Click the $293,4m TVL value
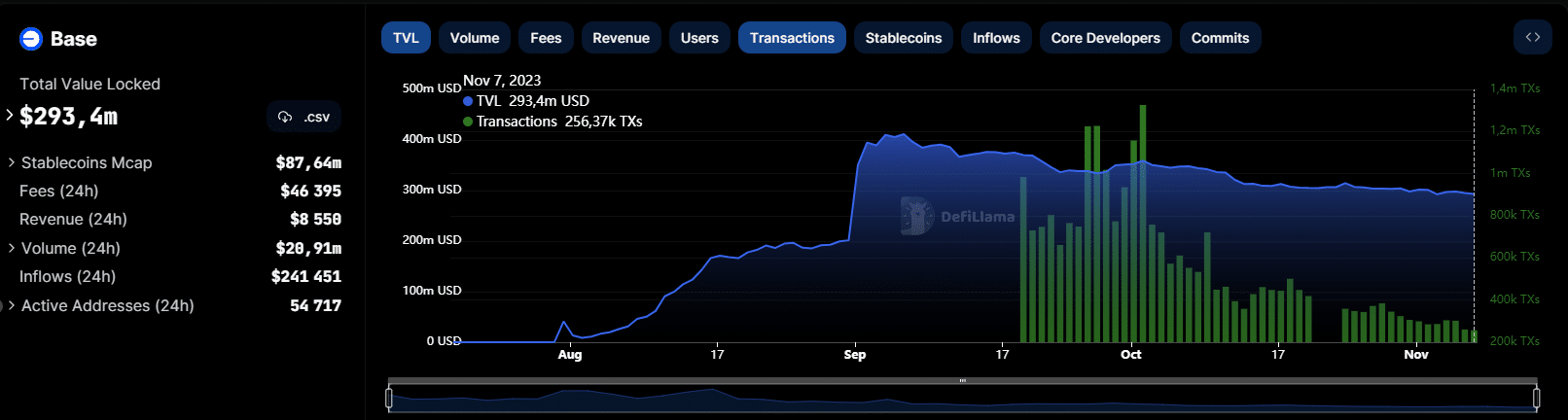This screenshot has height=420, width=1568. tap(68, 117)
